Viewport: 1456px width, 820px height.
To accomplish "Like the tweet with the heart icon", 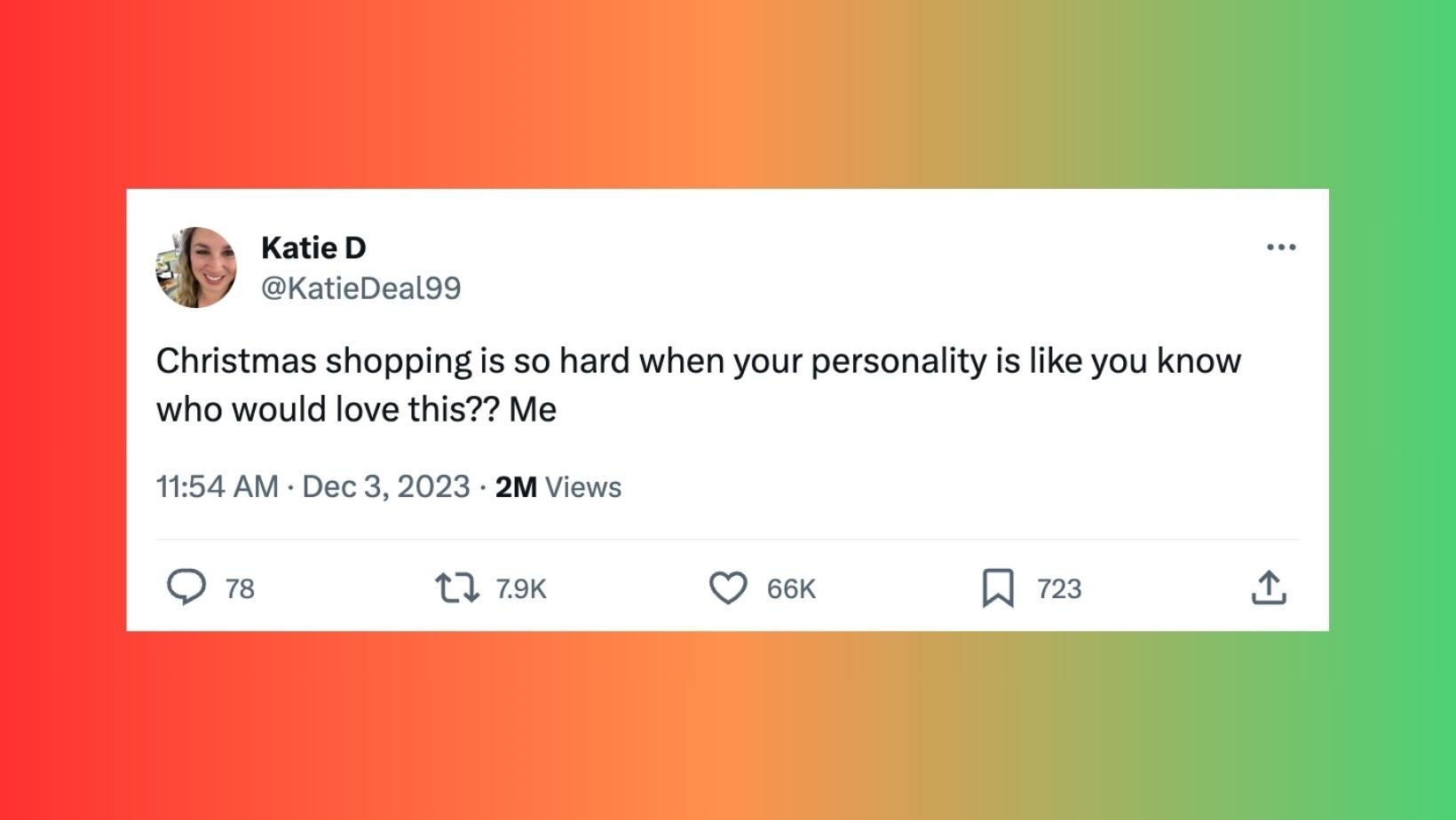I will pyautogui.click(x=728, y=587).
